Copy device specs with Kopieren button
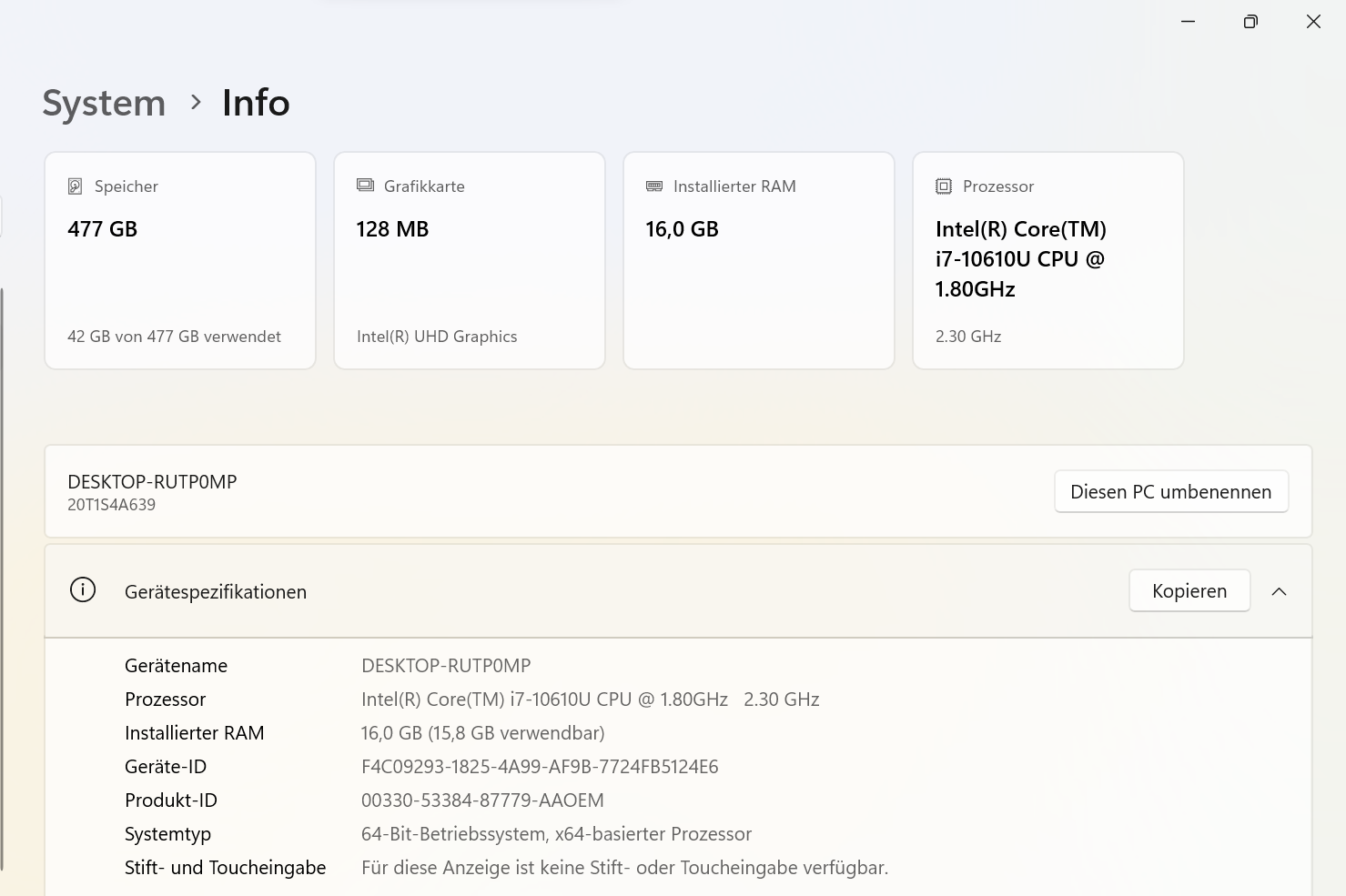The width and height of the screenshot is (1346, 896). tap(1189, 591)
